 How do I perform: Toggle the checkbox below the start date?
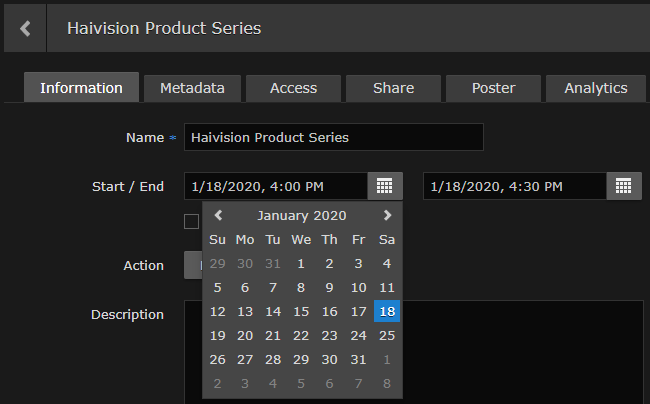(x=192, y=221)
